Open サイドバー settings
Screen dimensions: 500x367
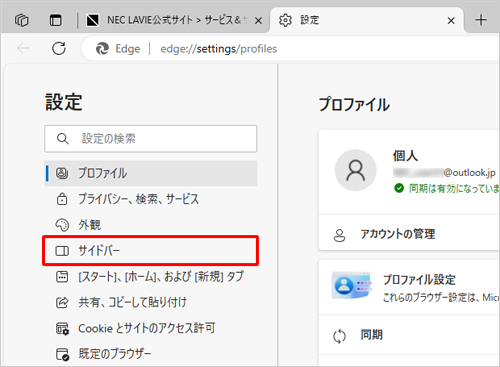pyautogui.click(x=151, y=251)
